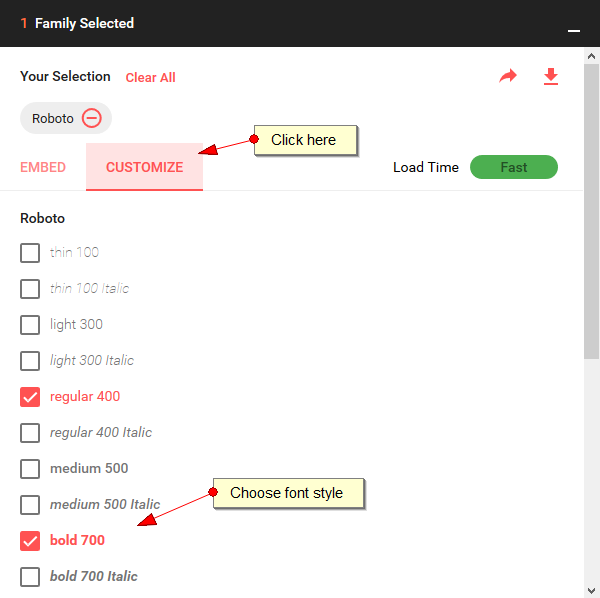600x598 pixels.
Task: Uncheck the regular 400 style
Action: pos(30,397)
